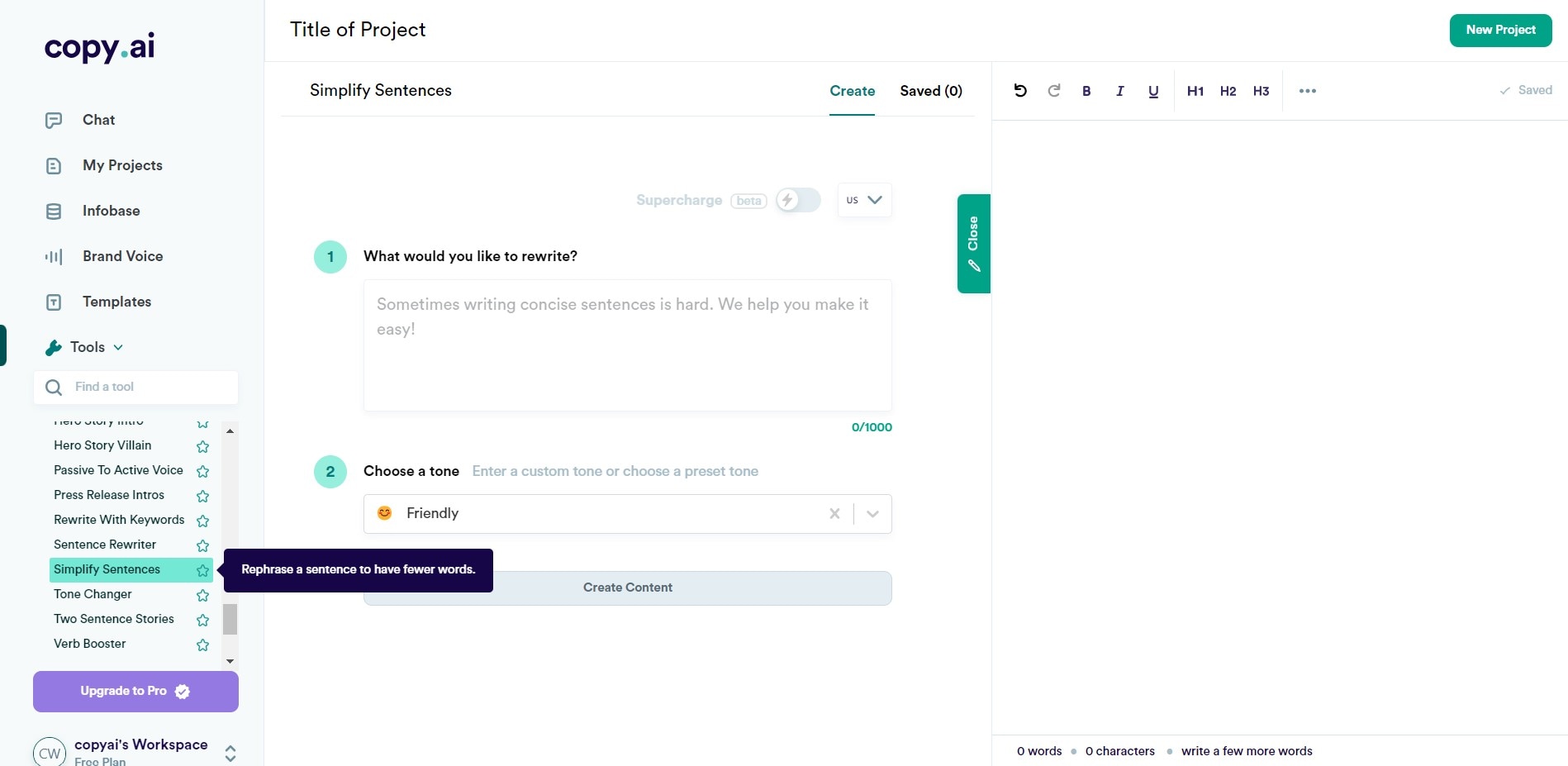Image resolution: width=1568 pixels, height=766 pixels.
Task: Apply underline formatting
Action: (1153, 91)
